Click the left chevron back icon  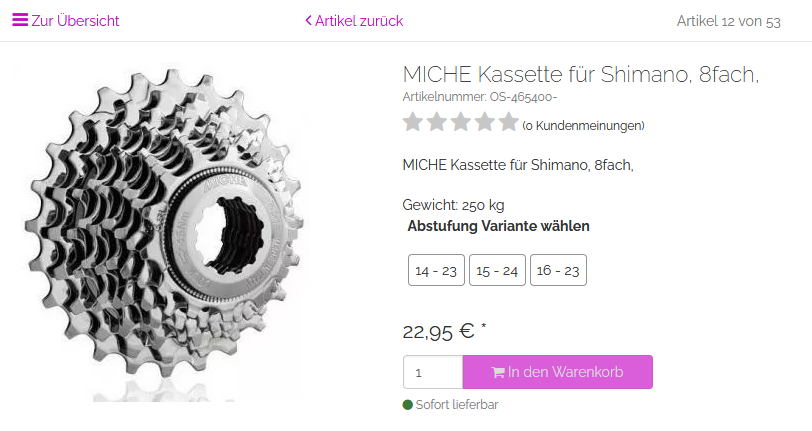[309, 21]
